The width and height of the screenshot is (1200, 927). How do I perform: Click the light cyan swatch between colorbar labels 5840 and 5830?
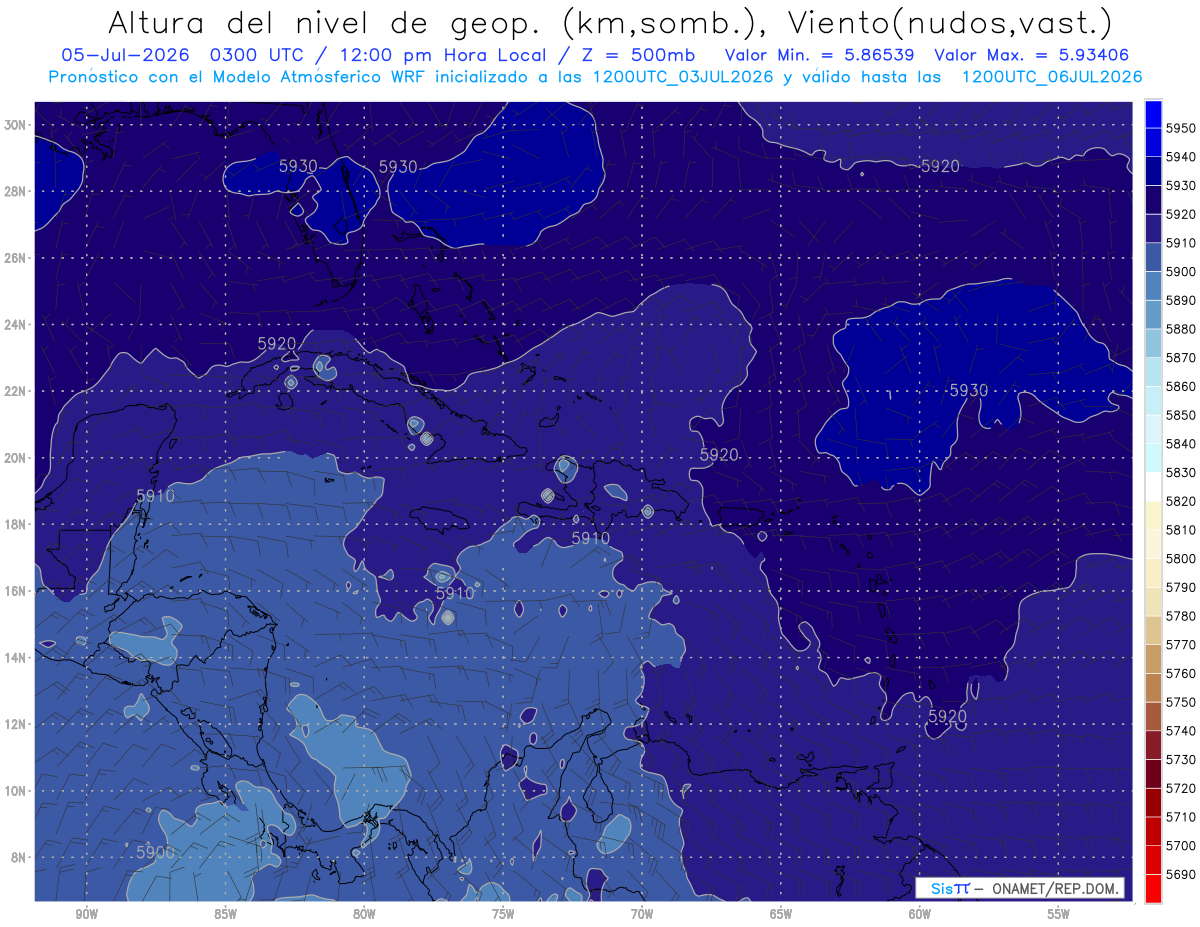click(1153, 458)
